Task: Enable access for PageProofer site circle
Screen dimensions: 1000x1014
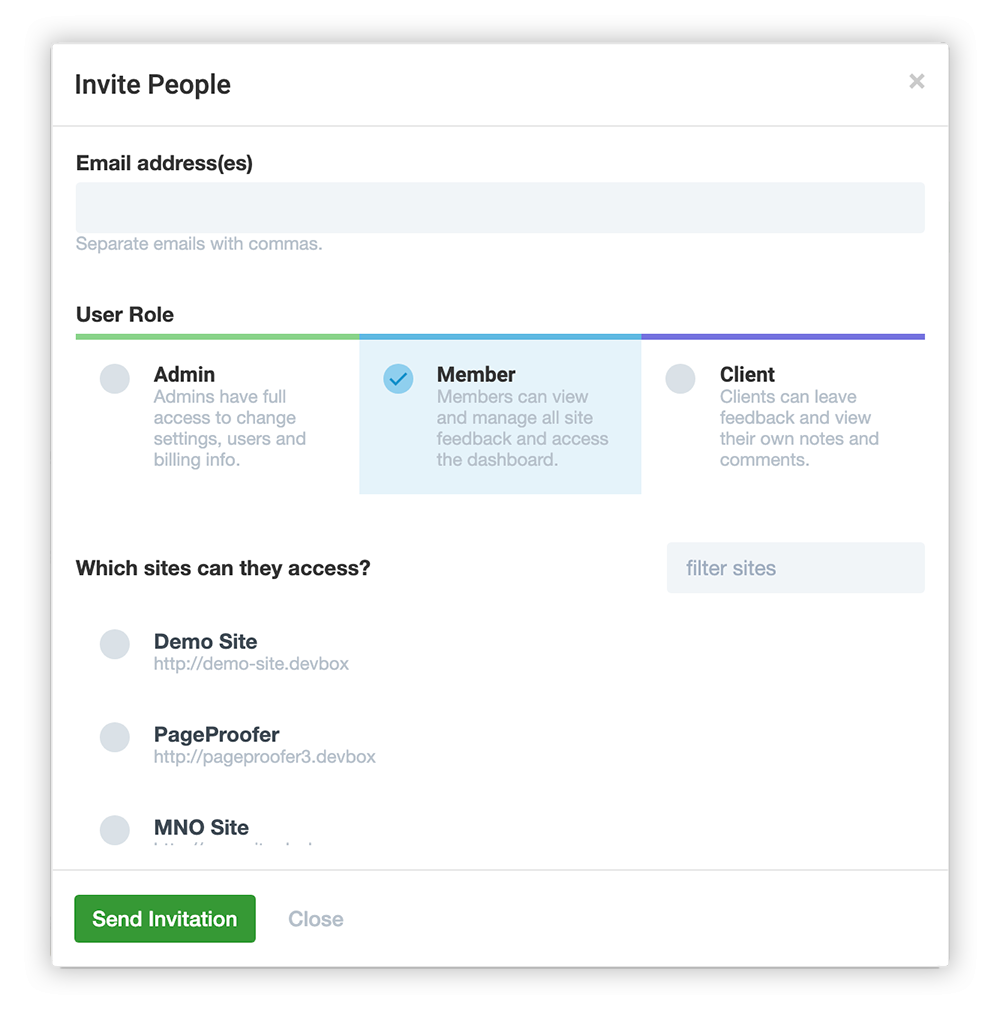Action: [115, 737]
